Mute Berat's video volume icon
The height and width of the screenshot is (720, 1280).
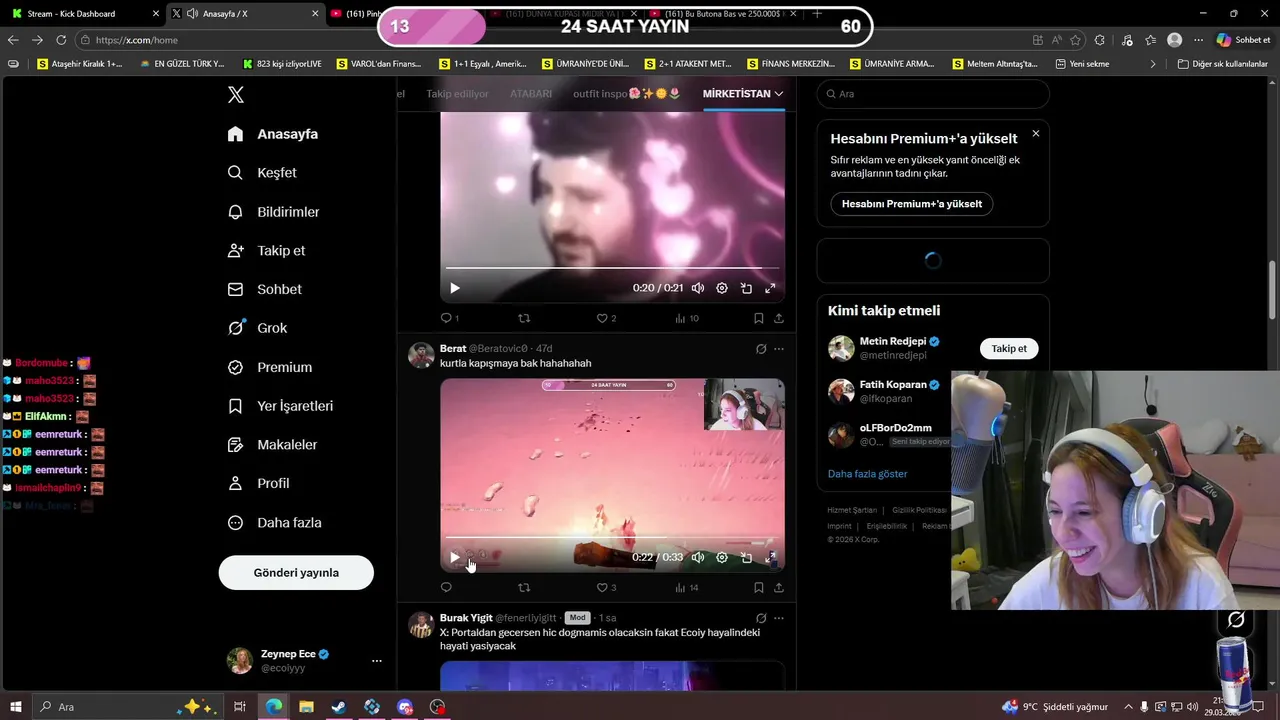click(698, 557)
